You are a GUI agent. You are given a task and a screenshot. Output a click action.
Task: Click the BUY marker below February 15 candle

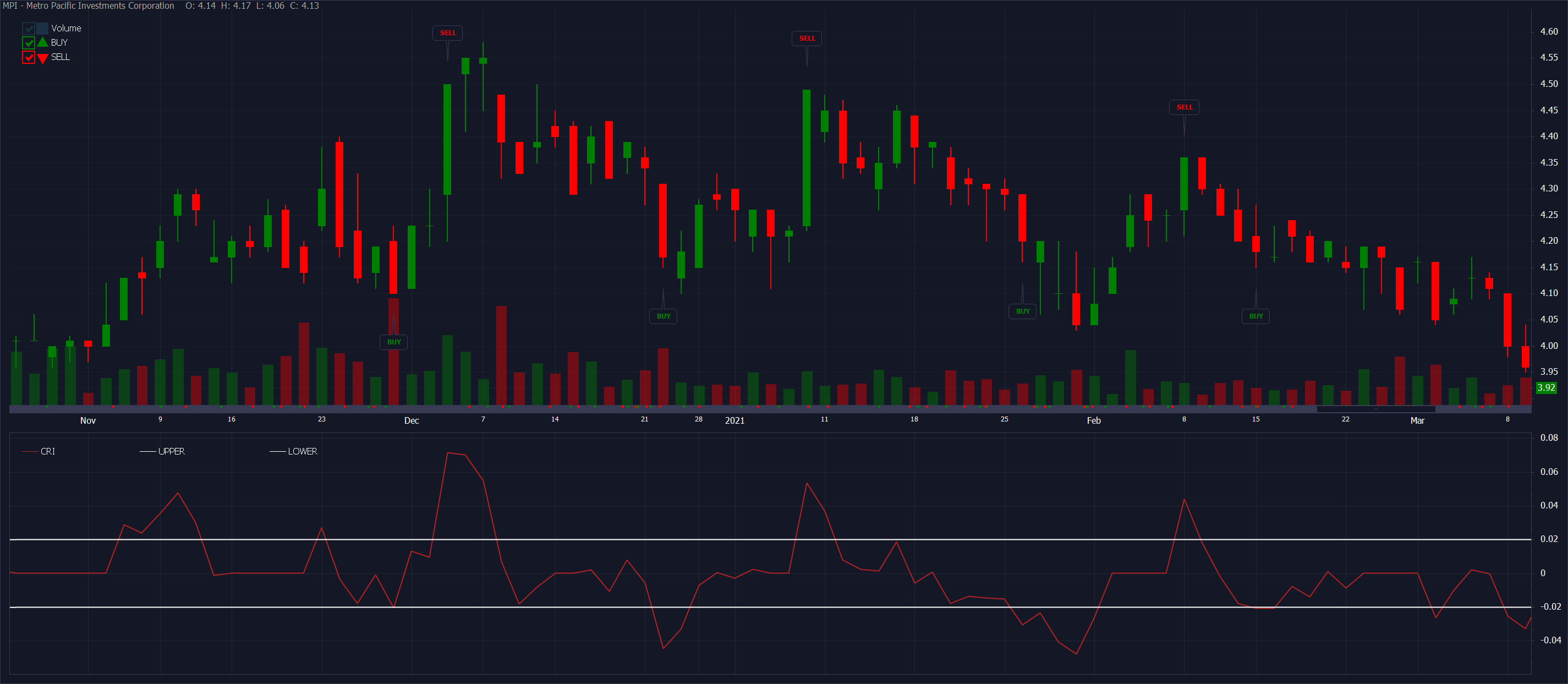[x=1256, y=316]
